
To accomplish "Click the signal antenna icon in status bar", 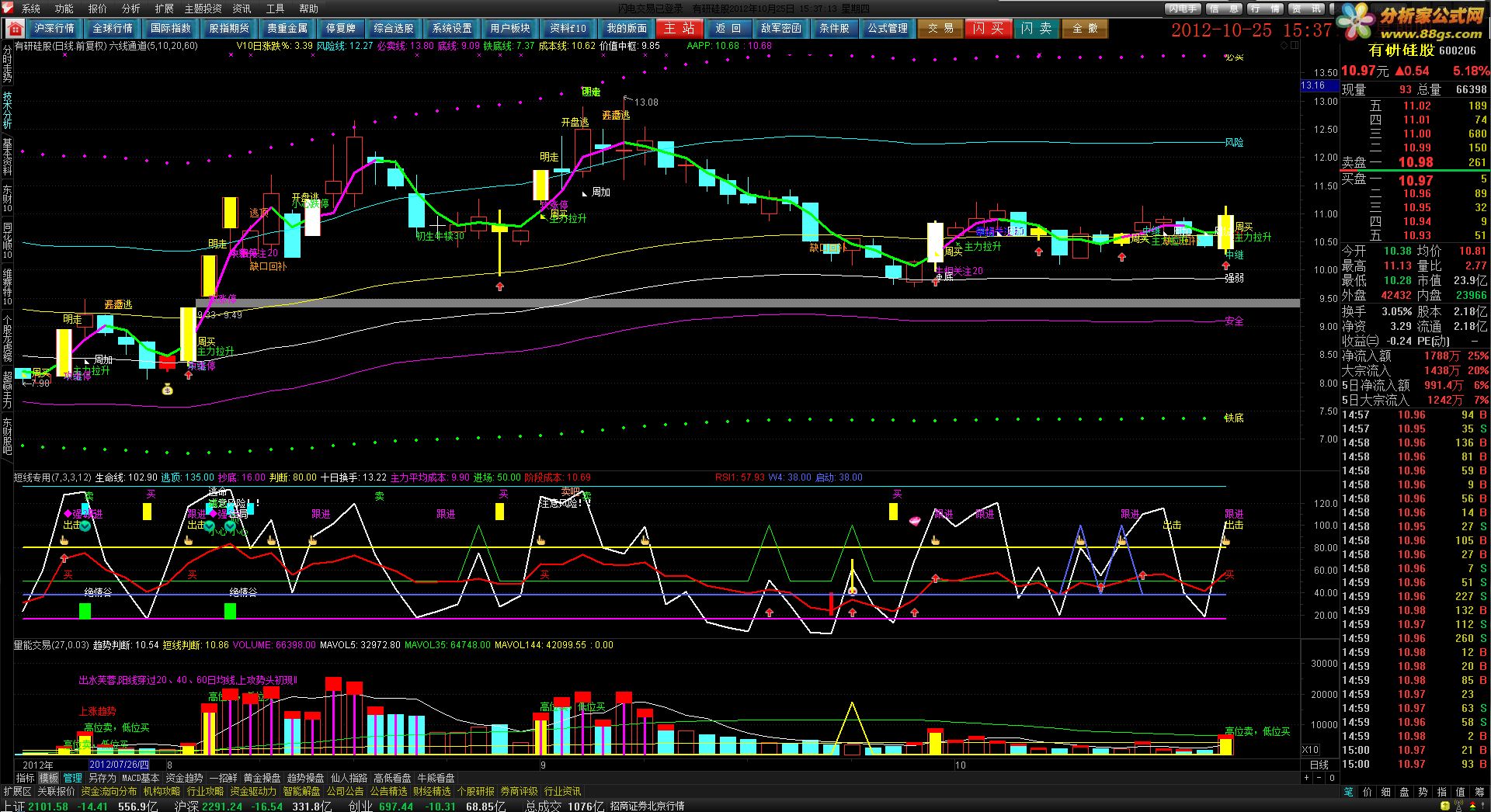I will [1459, 806].
